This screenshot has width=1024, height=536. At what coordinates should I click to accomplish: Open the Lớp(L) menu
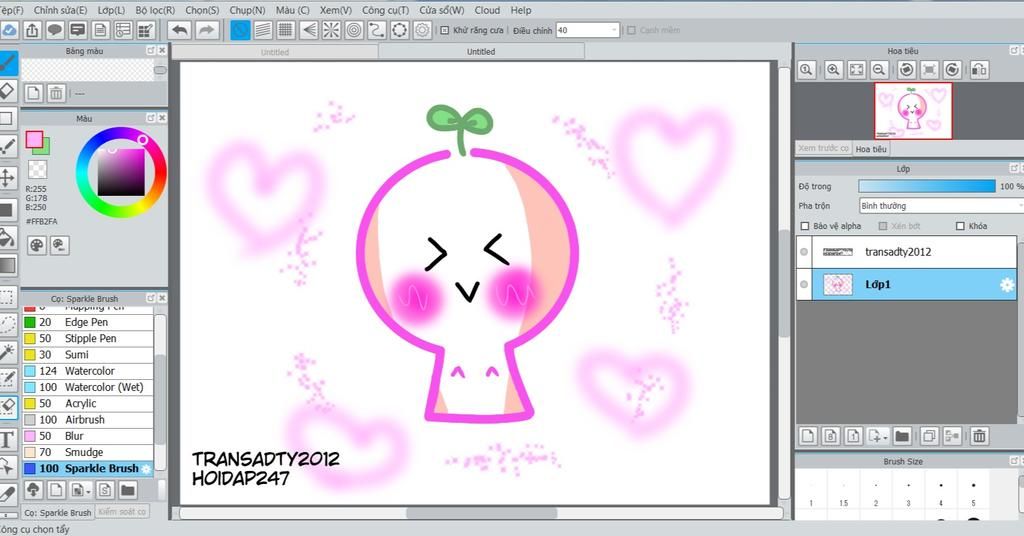tap(111, 10)
